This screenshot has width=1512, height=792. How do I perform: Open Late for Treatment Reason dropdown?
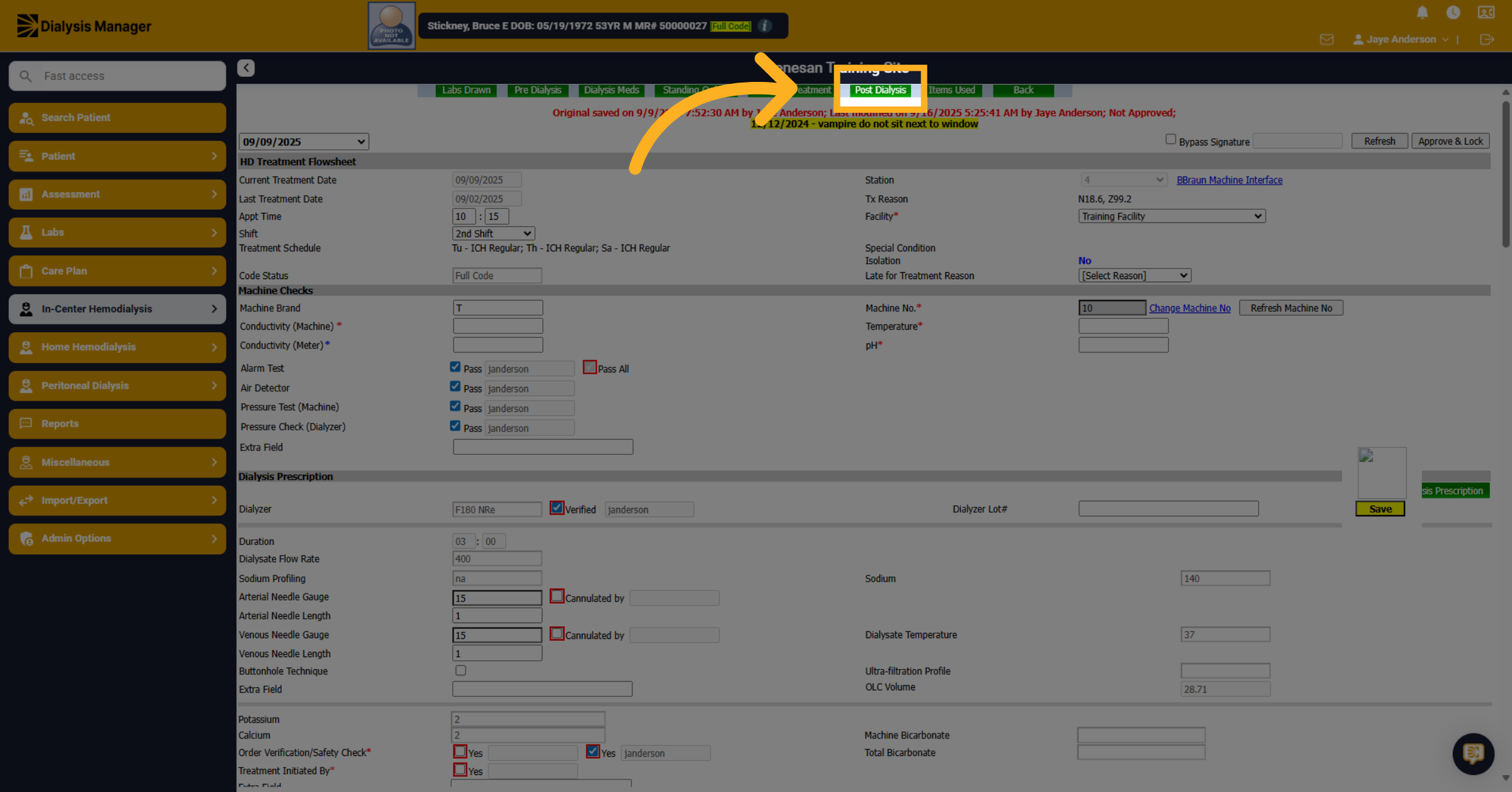1135,275
